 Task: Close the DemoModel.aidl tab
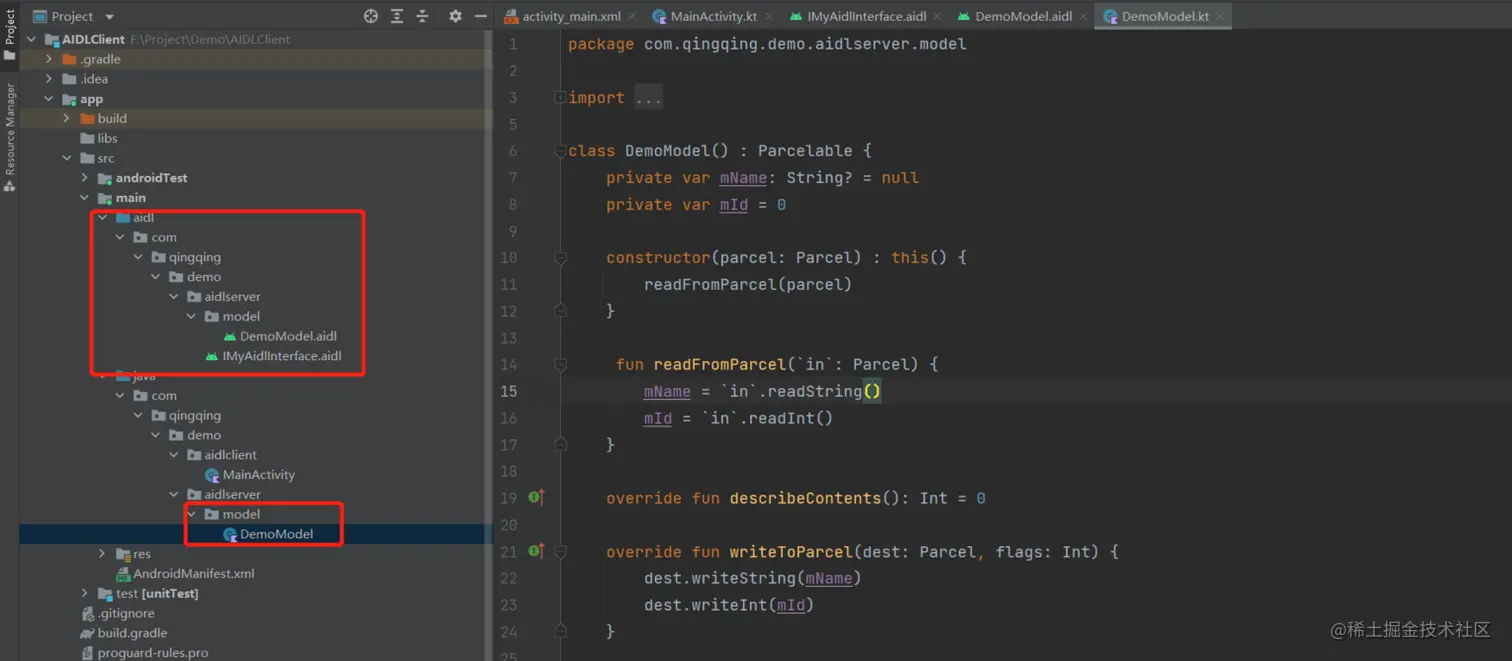click(1083, 17)
